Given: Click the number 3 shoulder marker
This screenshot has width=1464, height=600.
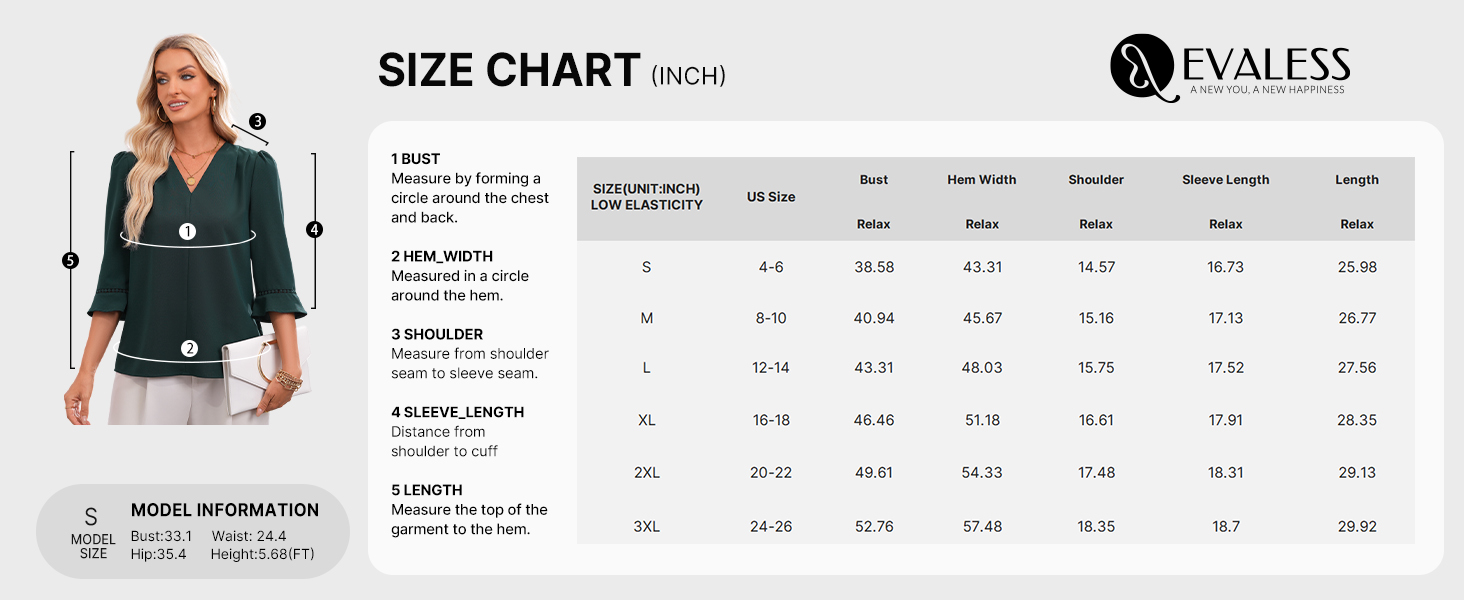Looking at the screenshot, I should click(258, 122).
